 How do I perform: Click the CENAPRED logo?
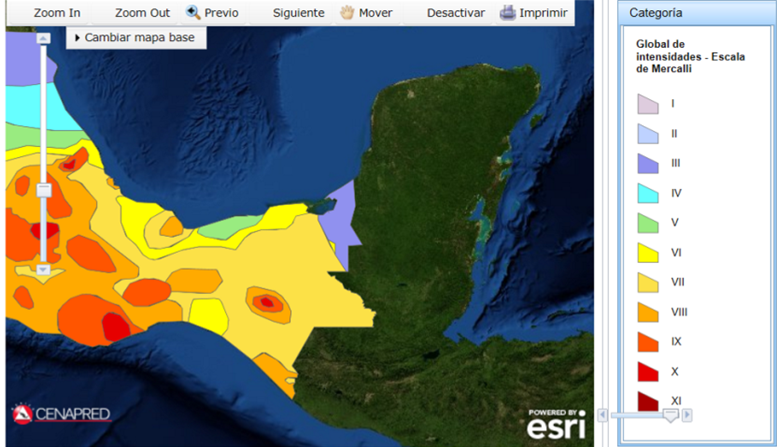click(x=61, y=414)
